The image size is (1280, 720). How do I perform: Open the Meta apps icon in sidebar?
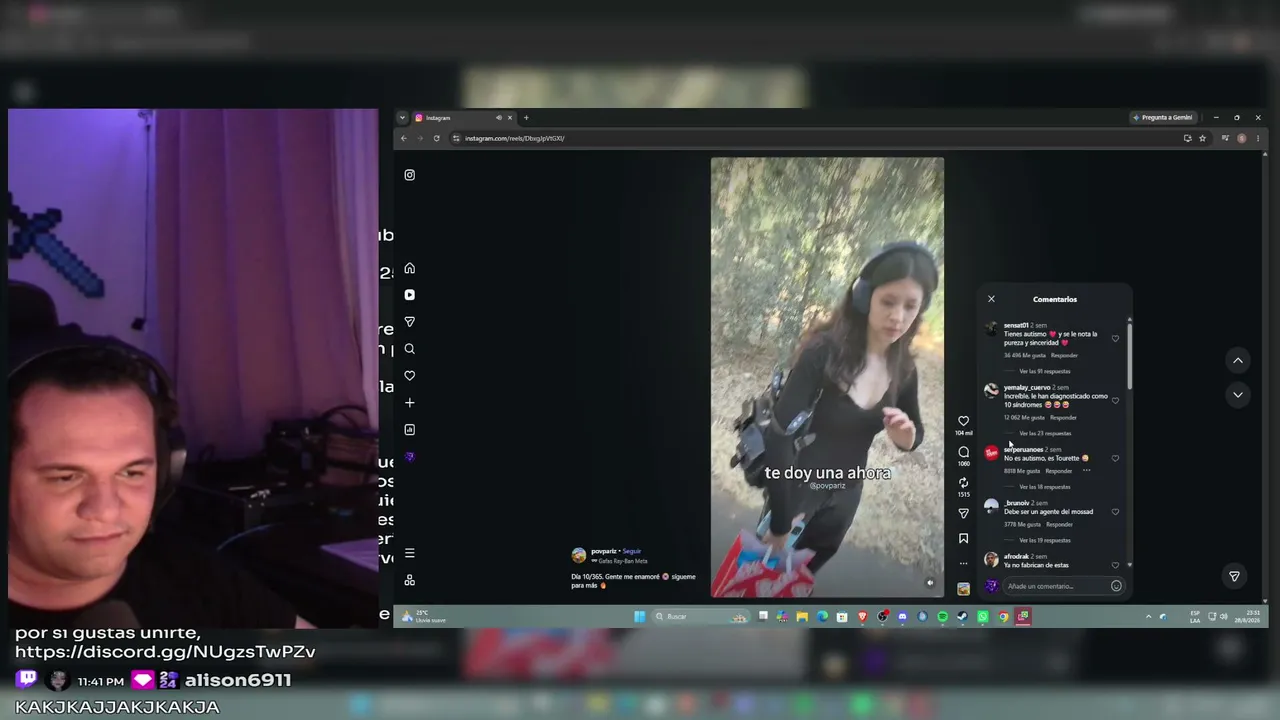click(409, 581)
